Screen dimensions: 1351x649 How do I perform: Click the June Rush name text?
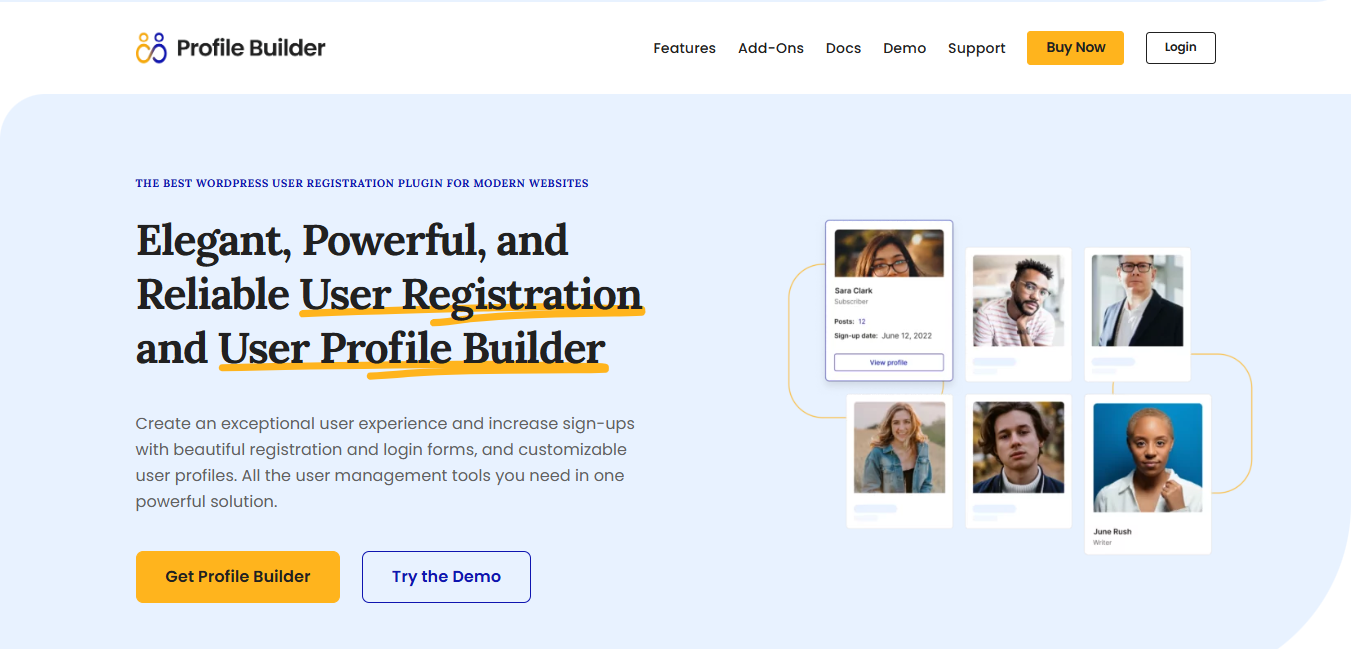point(1112,532)
